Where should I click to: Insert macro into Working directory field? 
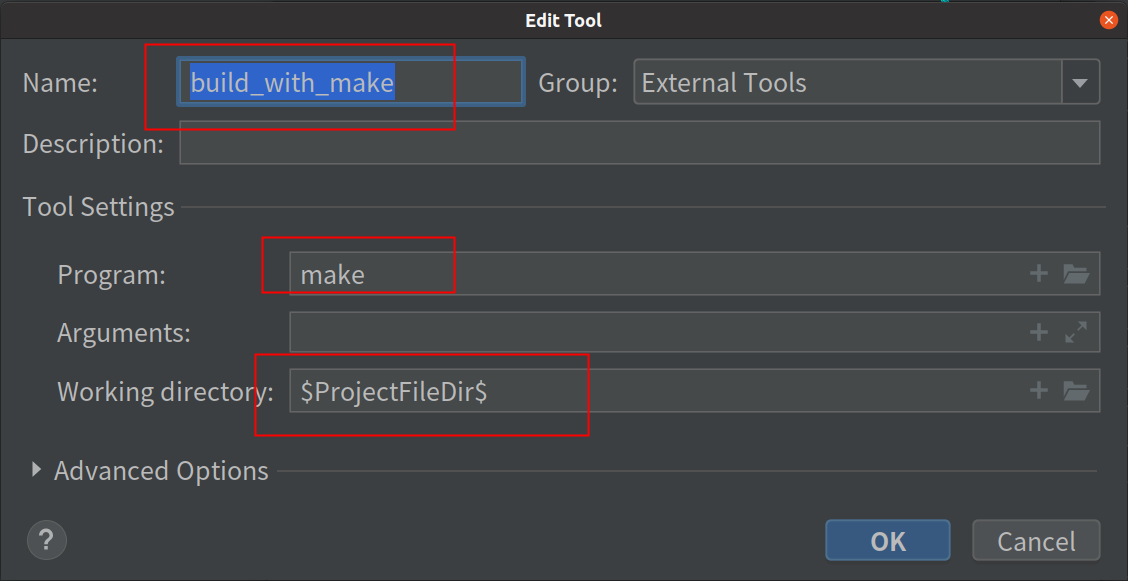(1038, 390)
